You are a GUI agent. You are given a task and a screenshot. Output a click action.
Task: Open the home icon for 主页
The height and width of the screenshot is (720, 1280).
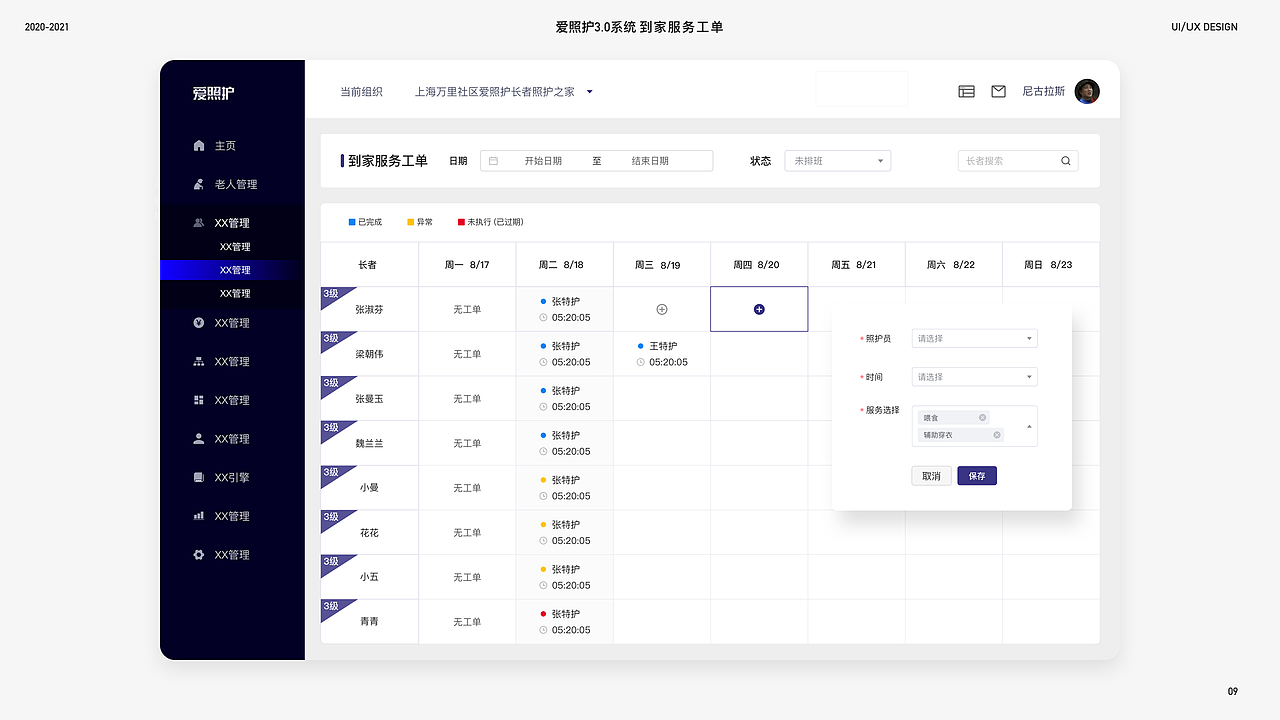pos(199,146)
